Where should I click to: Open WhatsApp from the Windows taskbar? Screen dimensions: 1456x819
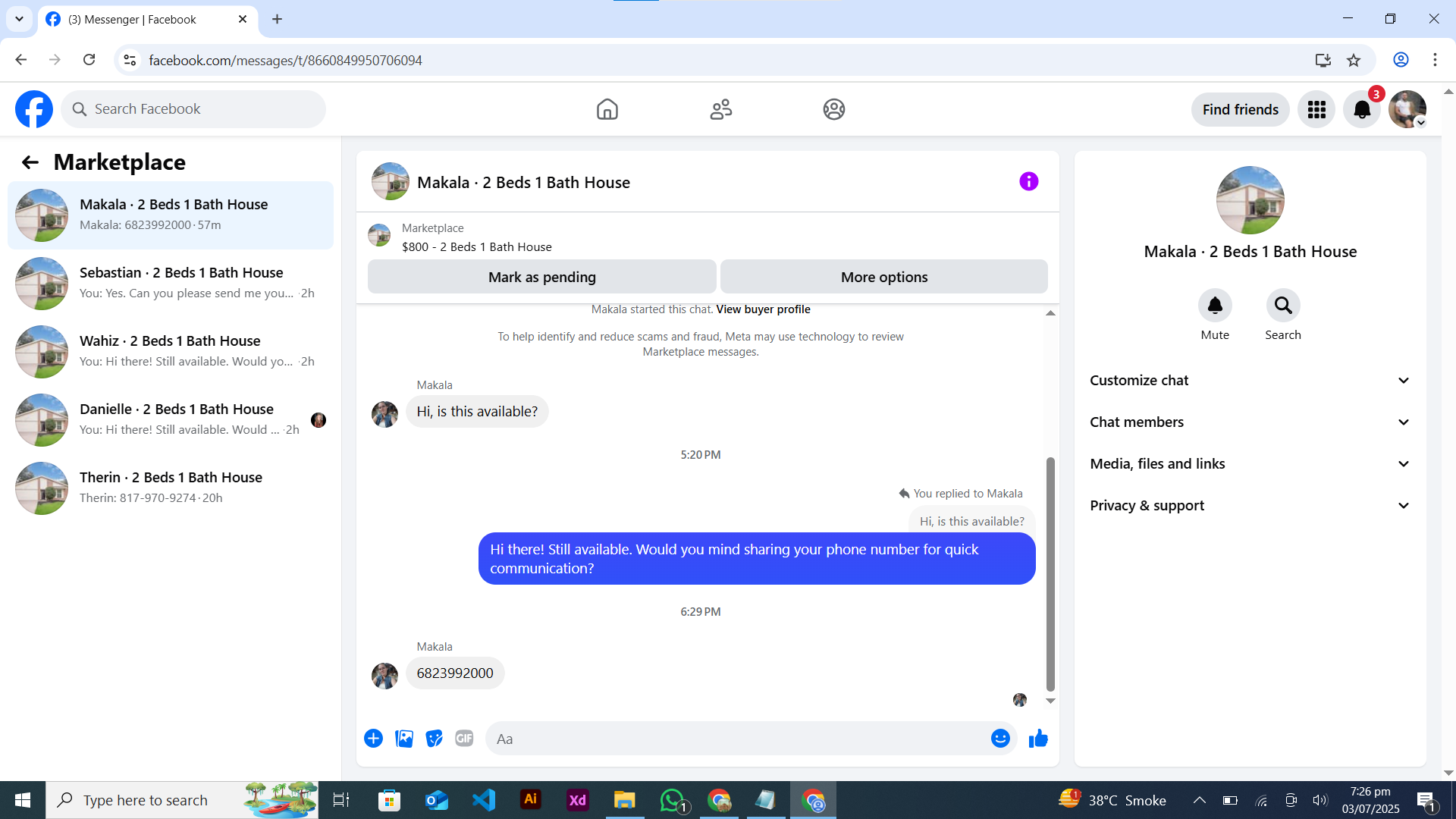tap(672, 801)
